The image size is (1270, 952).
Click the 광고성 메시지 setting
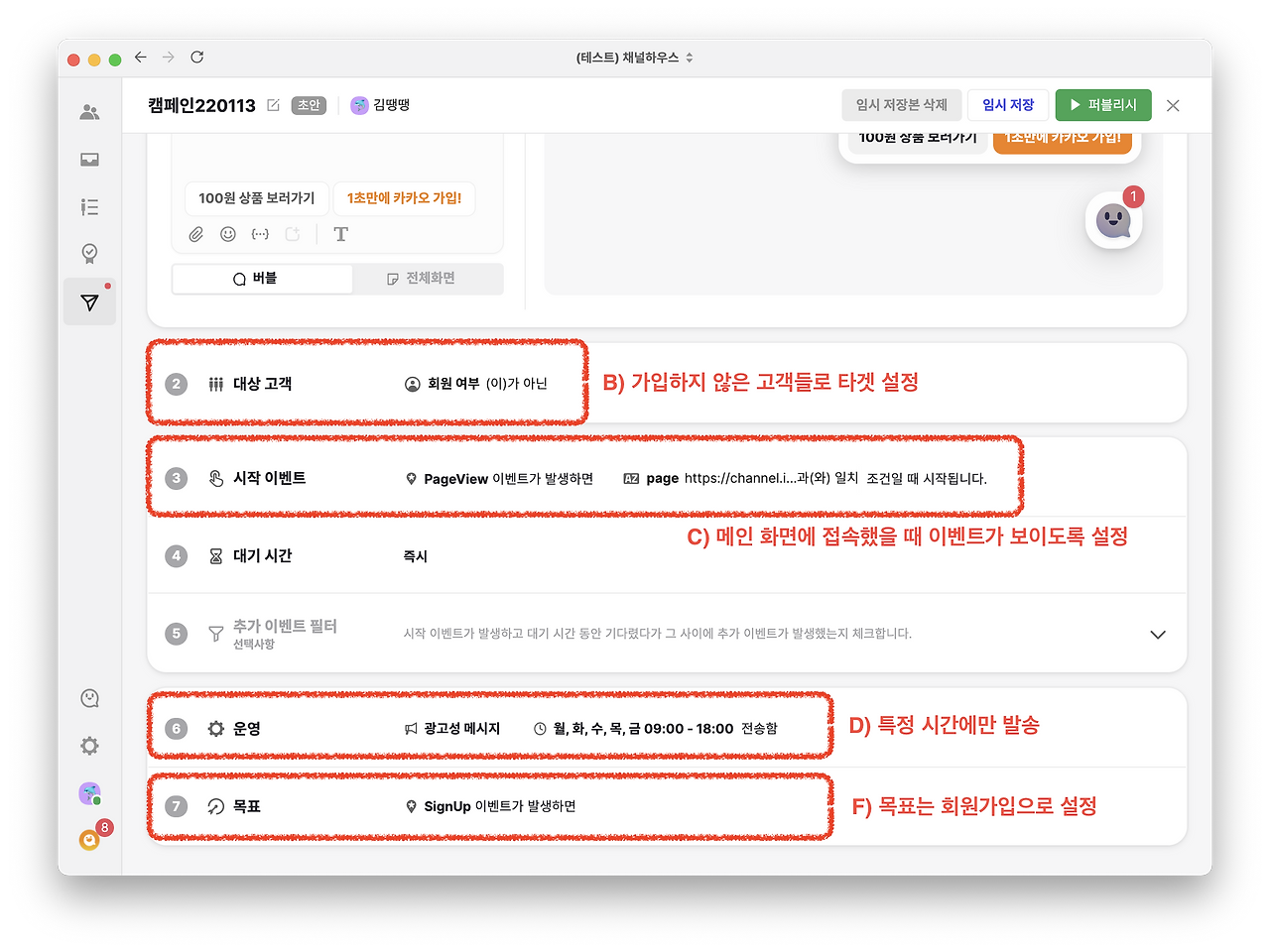[x=452, y=729]
